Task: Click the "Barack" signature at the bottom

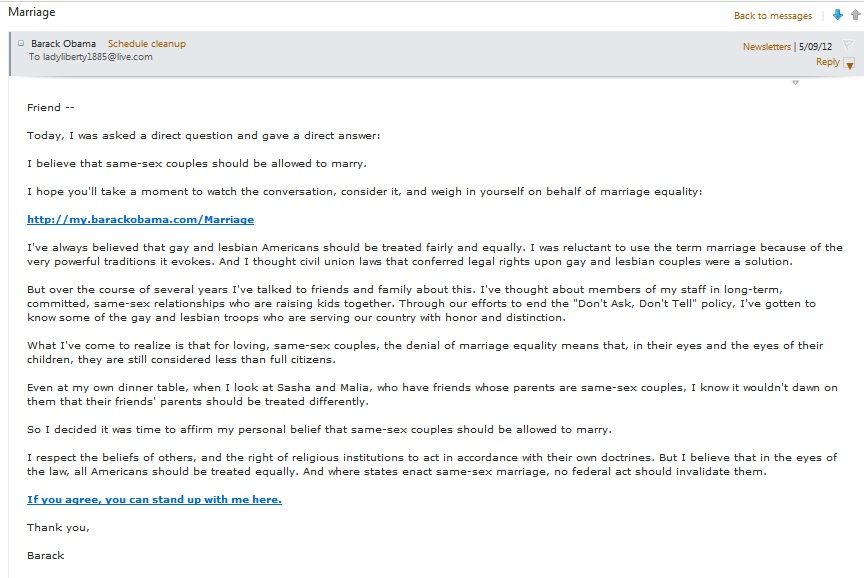Action: [x=46, y=553]
